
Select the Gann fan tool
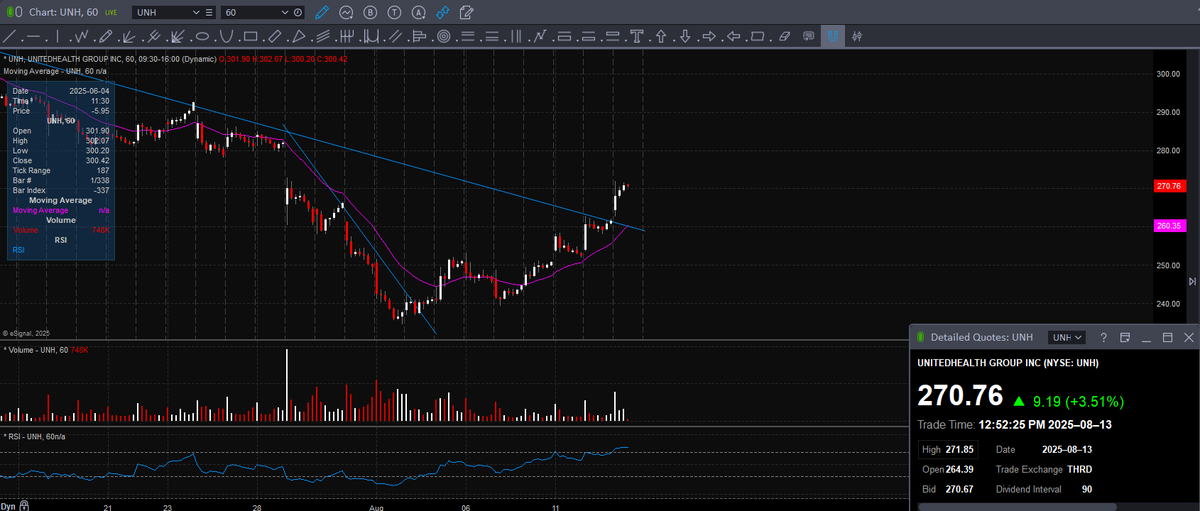click(177, 37)
